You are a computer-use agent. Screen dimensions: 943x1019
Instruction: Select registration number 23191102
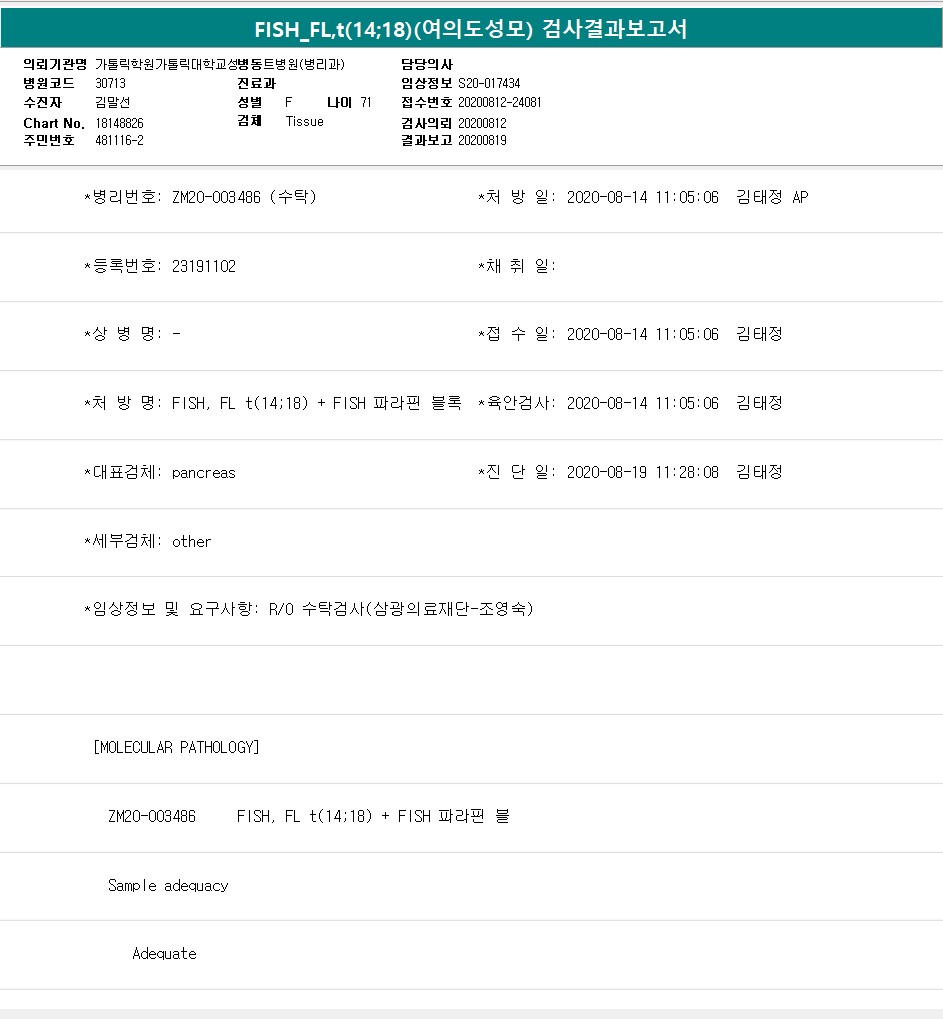click(x=203, y=266)
